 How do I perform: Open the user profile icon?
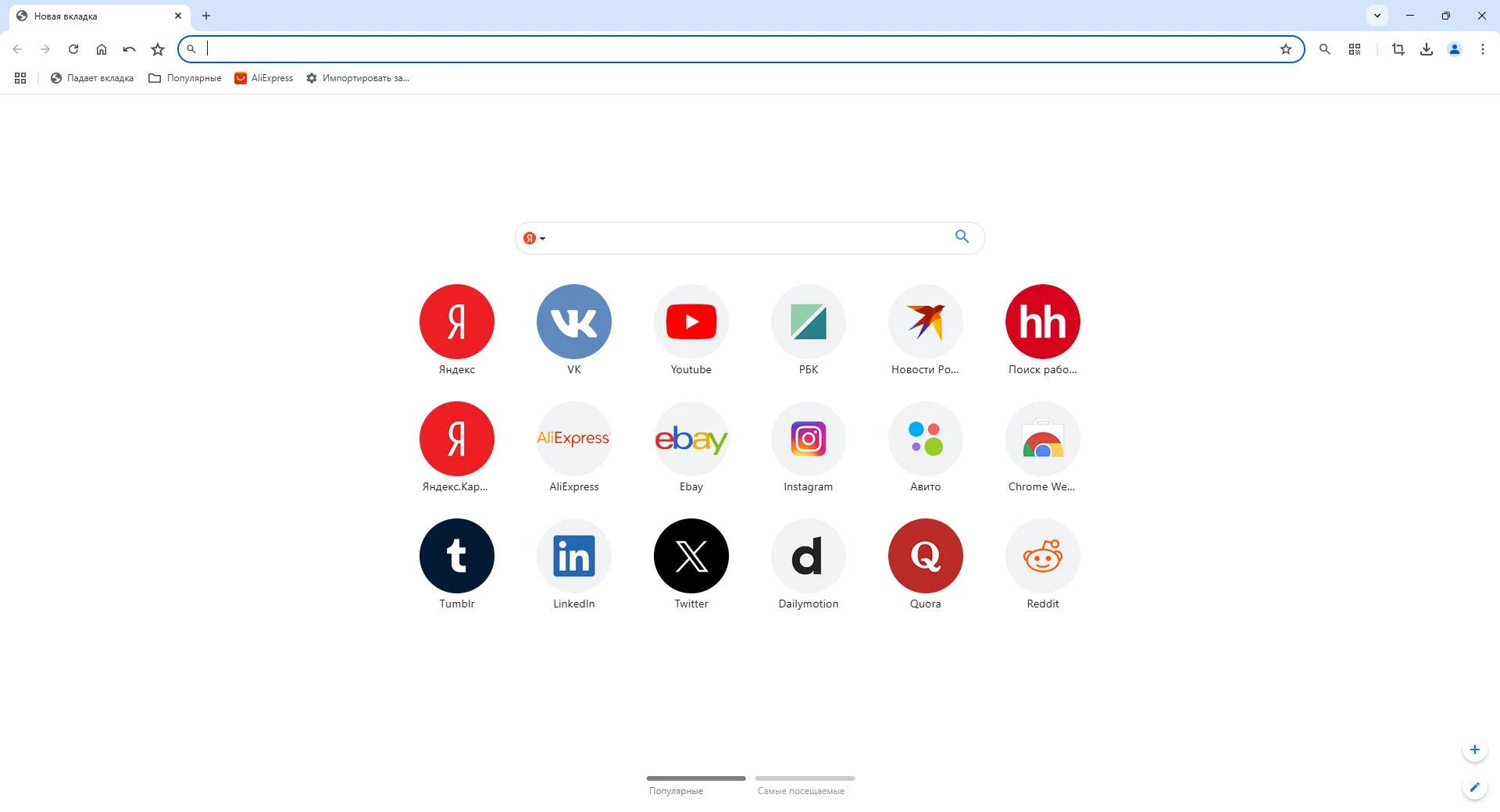[1455, 49]
